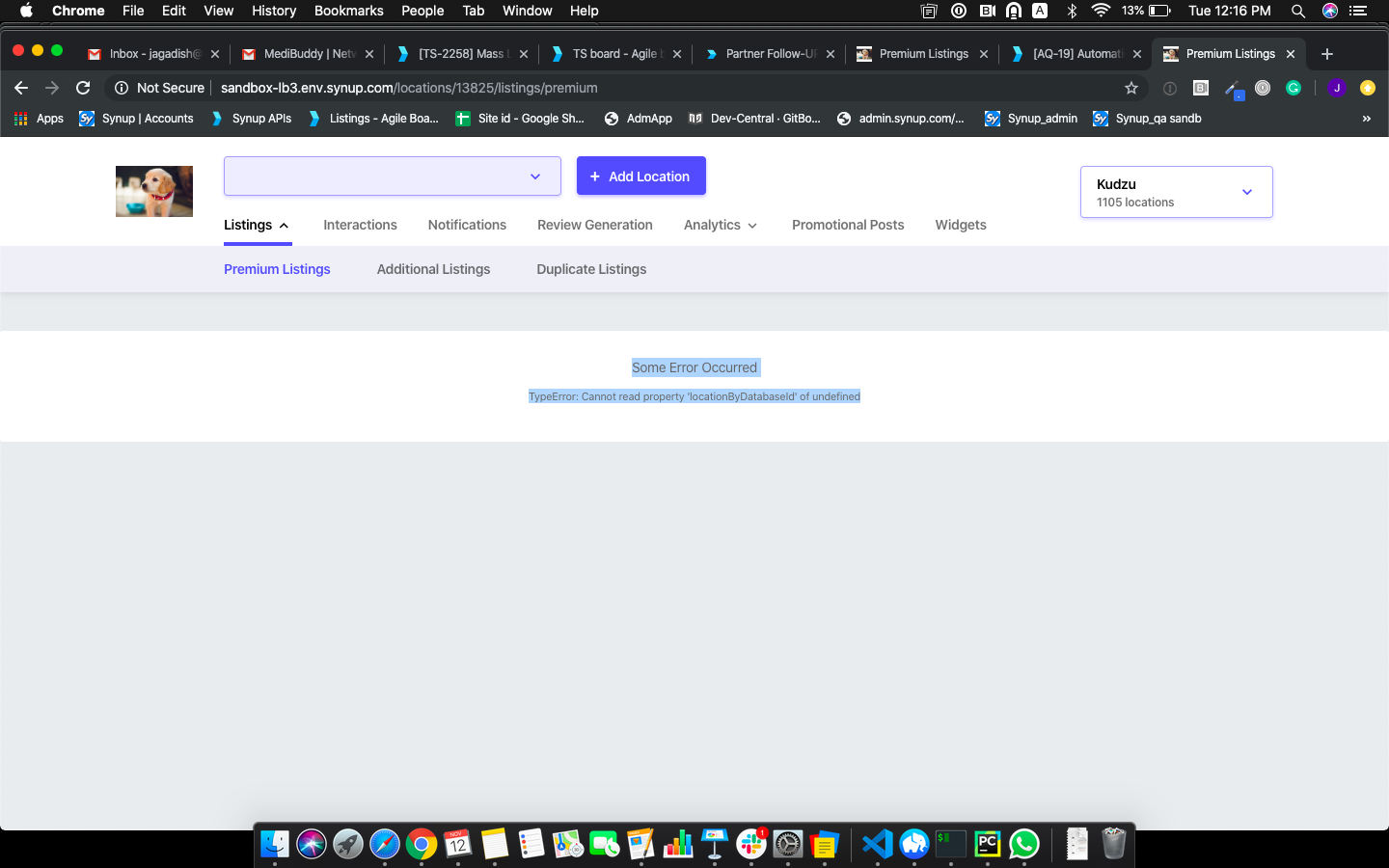Open a new browser tab

click(1327, 54)
